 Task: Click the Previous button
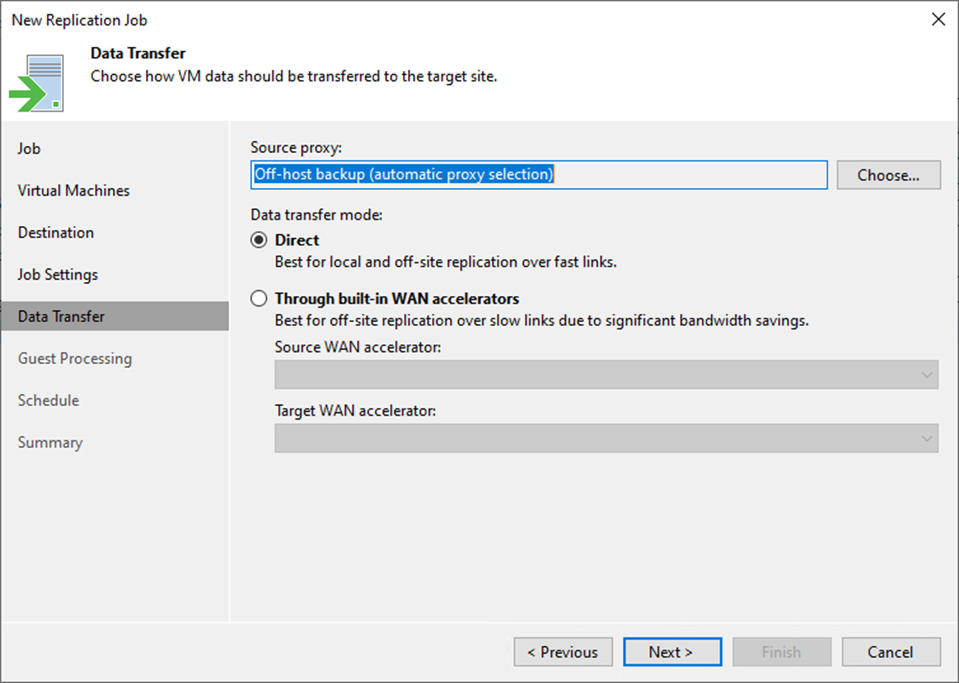(563, 652)
